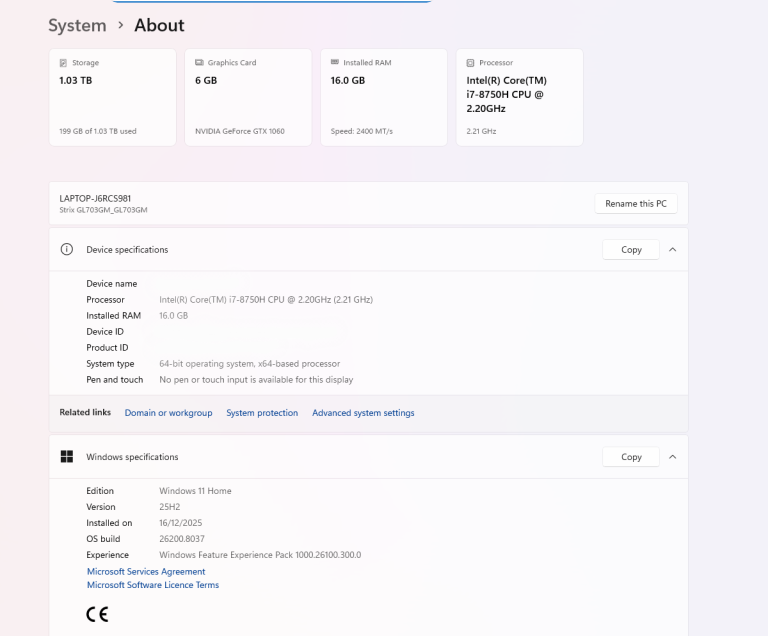Click the Windows logo beside Windows specifications

pyautogui.click(x=67, y=457)
